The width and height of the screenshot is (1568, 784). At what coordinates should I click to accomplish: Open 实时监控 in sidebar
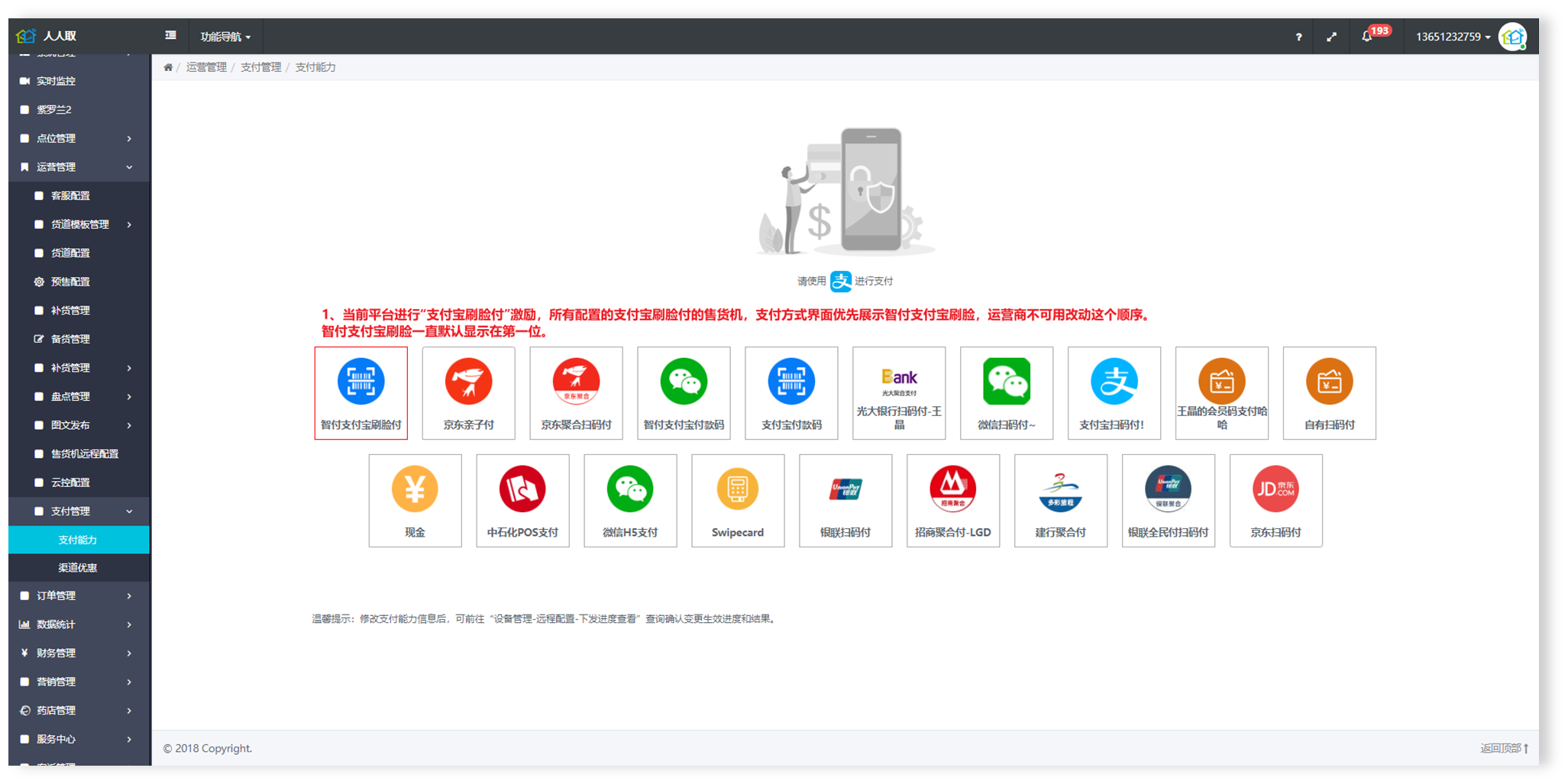pyautogui.click(x=79, y=81)
